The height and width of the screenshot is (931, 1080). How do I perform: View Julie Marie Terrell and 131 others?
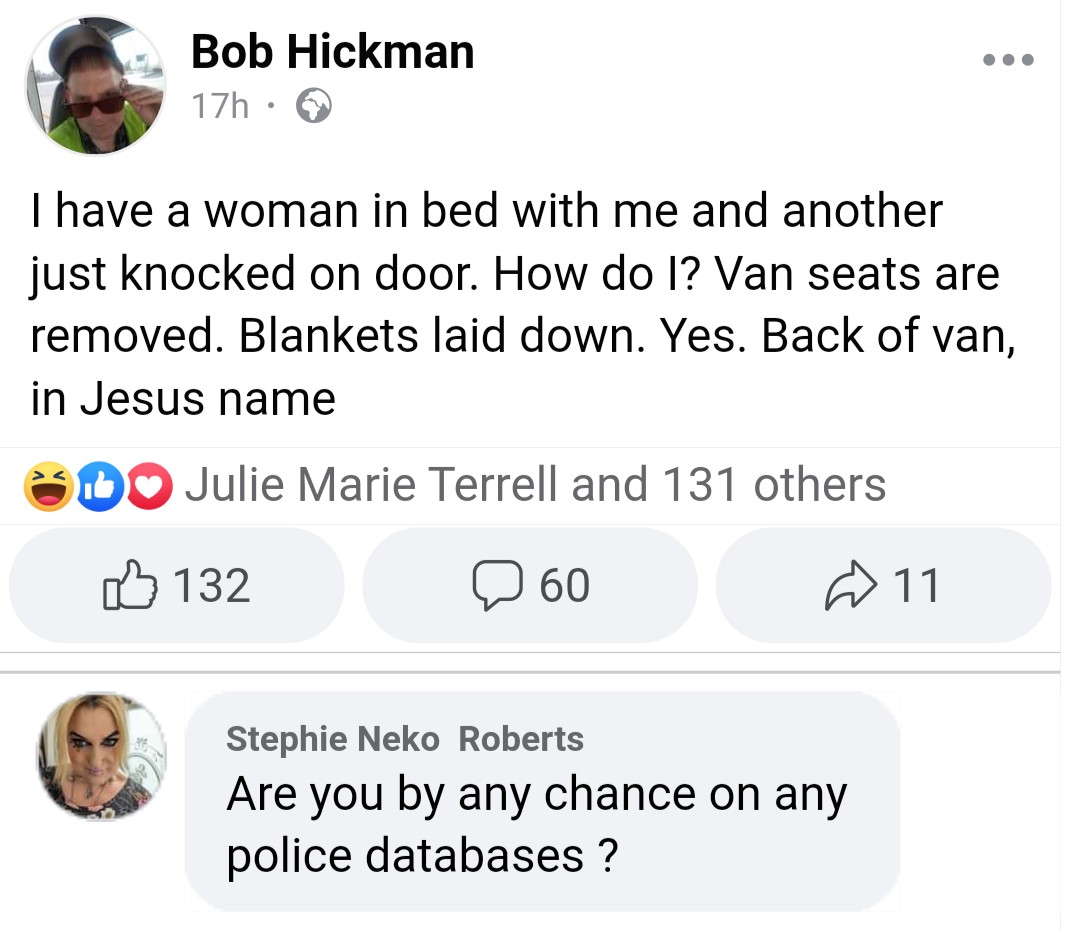535,485
